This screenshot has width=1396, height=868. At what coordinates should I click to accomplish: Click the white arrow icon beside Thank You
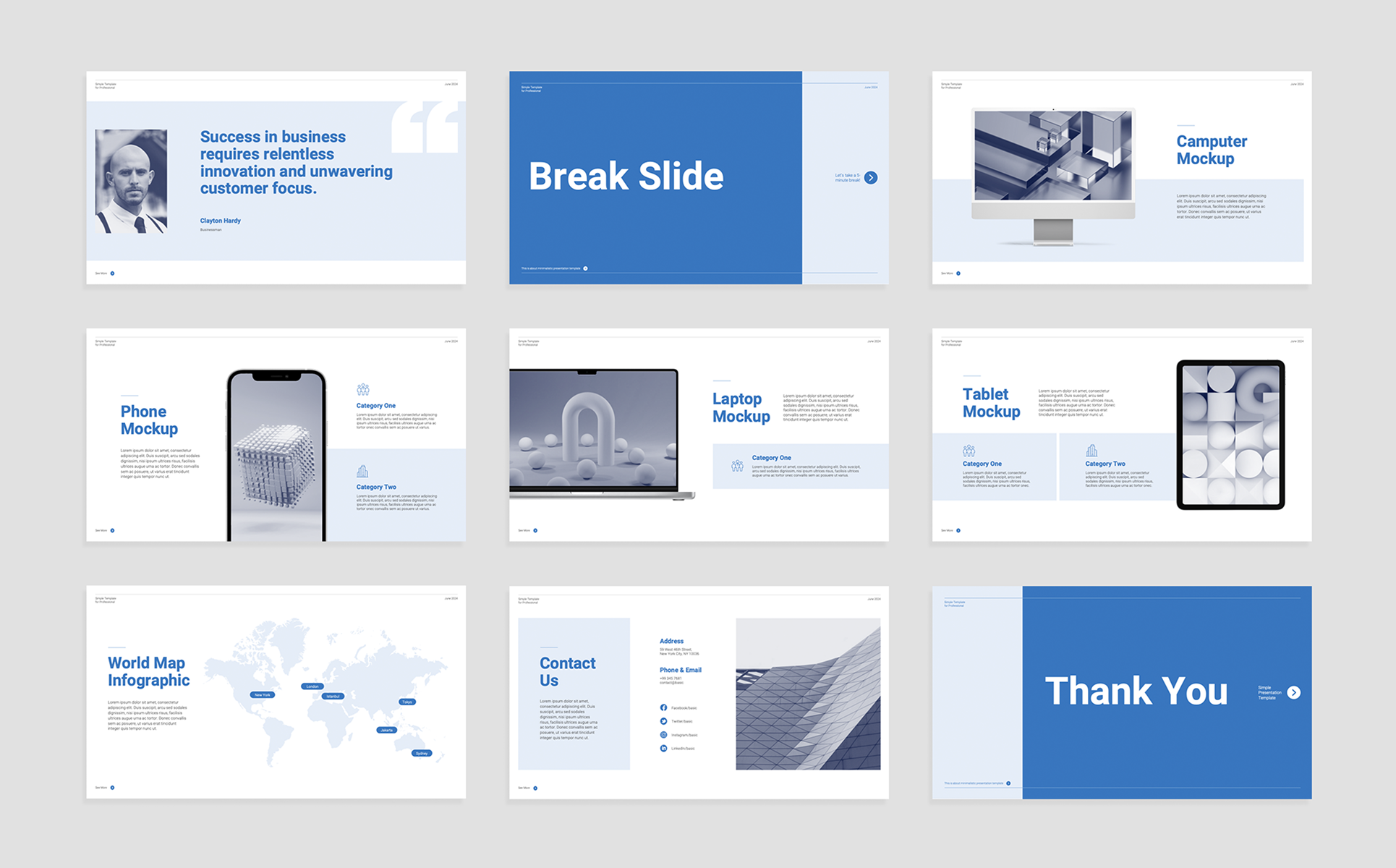(1294, 693)
